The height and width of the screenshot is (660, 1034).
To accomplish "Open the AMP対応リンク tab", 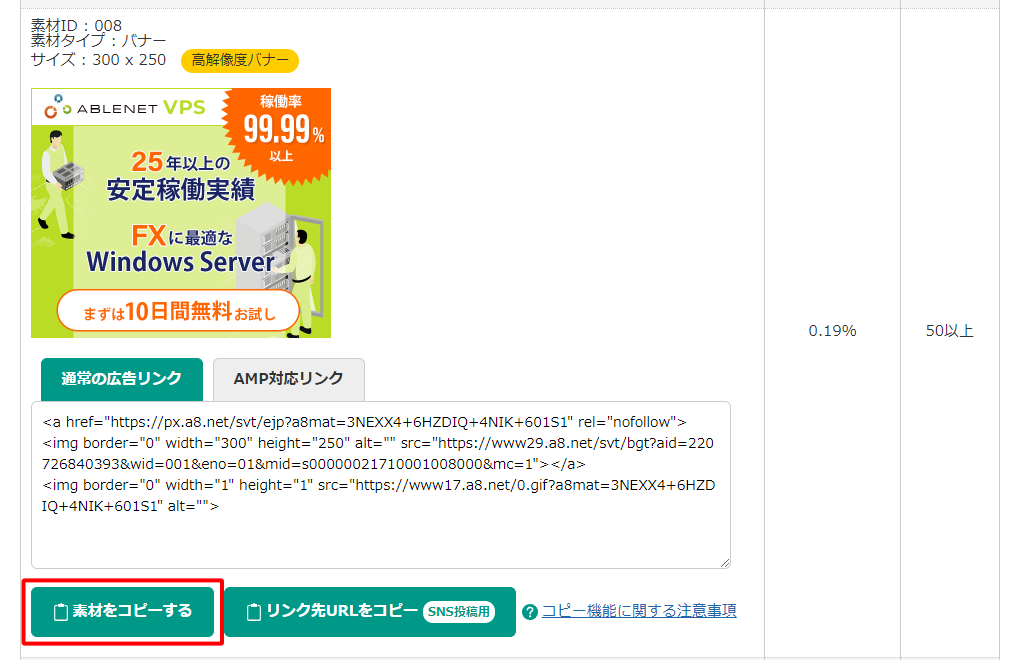I will pyautogui.click(x=288, y=379).
